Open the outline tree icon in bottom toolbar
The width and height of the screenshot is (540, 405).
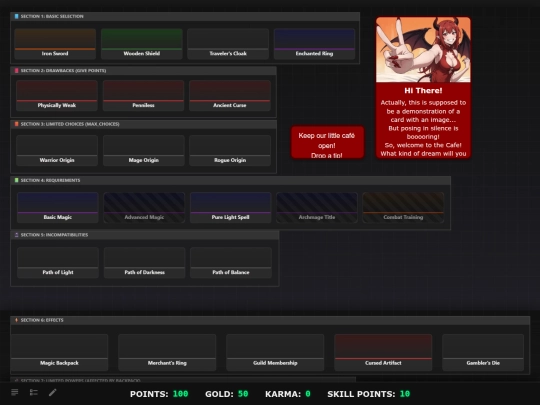pyautogui.click(x=33, y=392)
